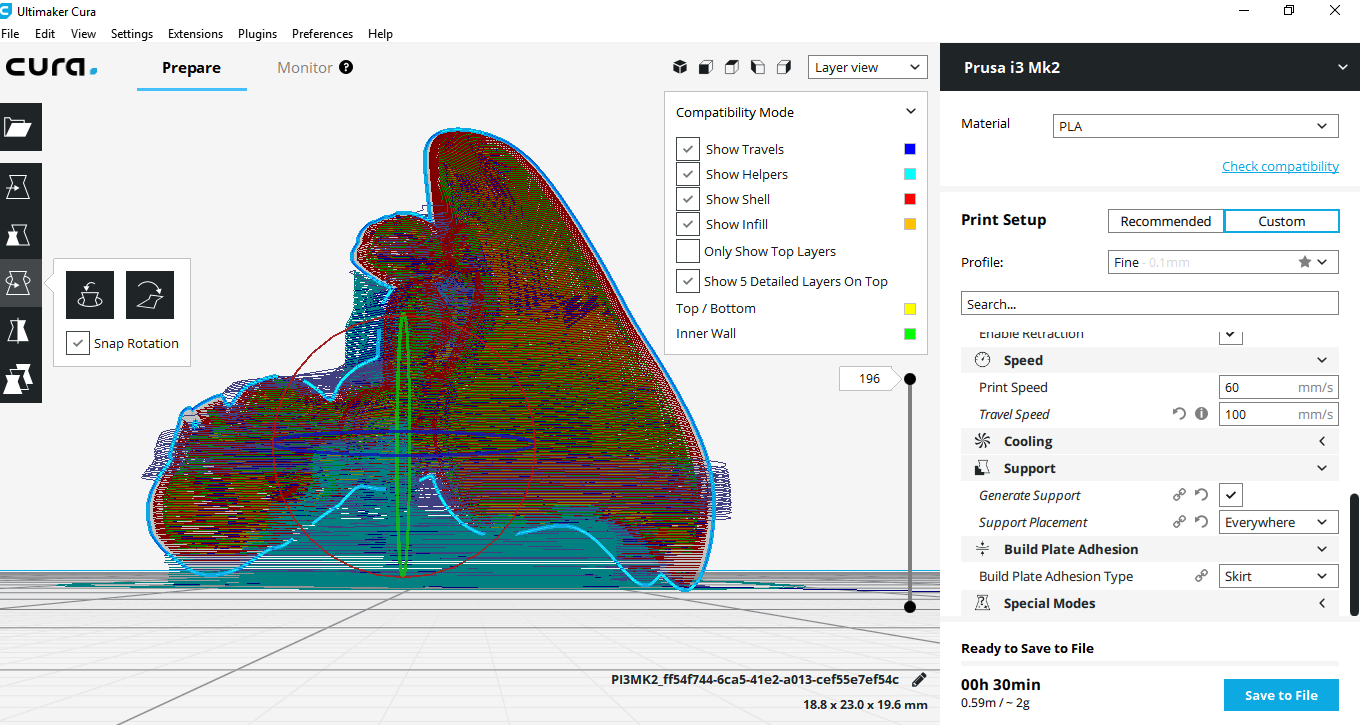Select the Scale tool in left toolbar
Image resolution: width=1360 pixels, height=725 pixels.
coord(20,235)
